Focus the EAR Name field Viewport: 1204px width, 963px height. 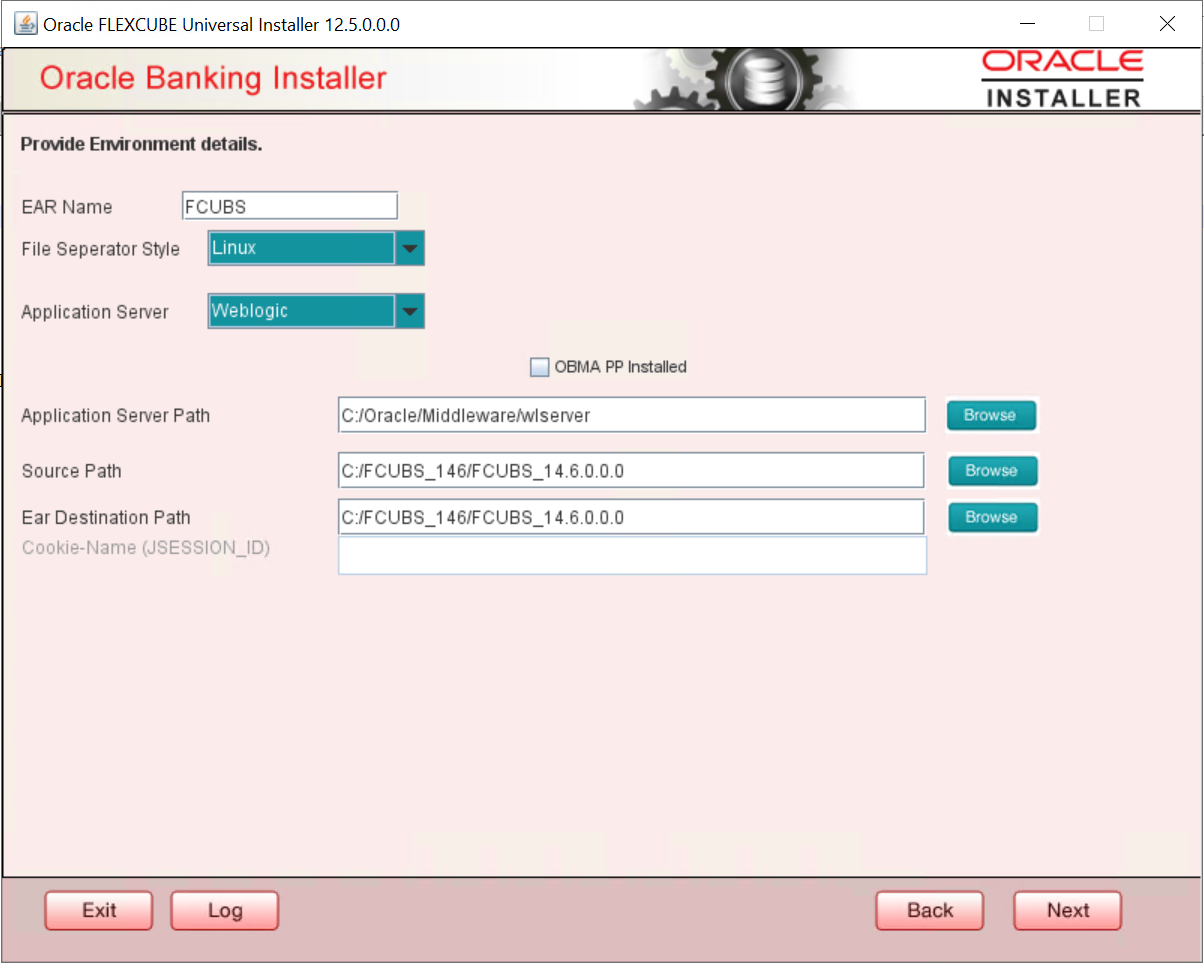coord(290,206)
